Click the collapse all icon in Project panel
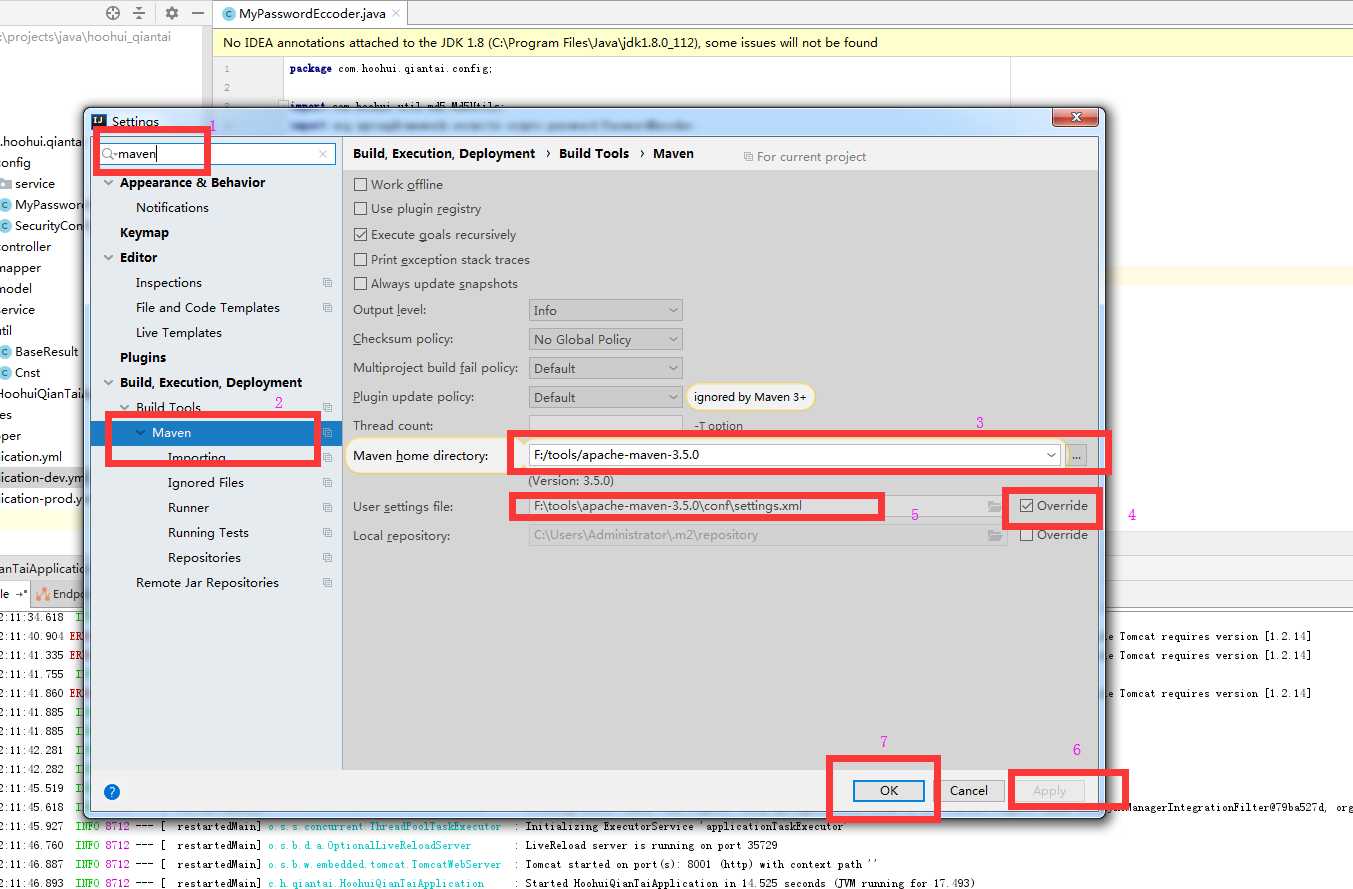The height and width of the screenshot is (889, 1353). 139,13
